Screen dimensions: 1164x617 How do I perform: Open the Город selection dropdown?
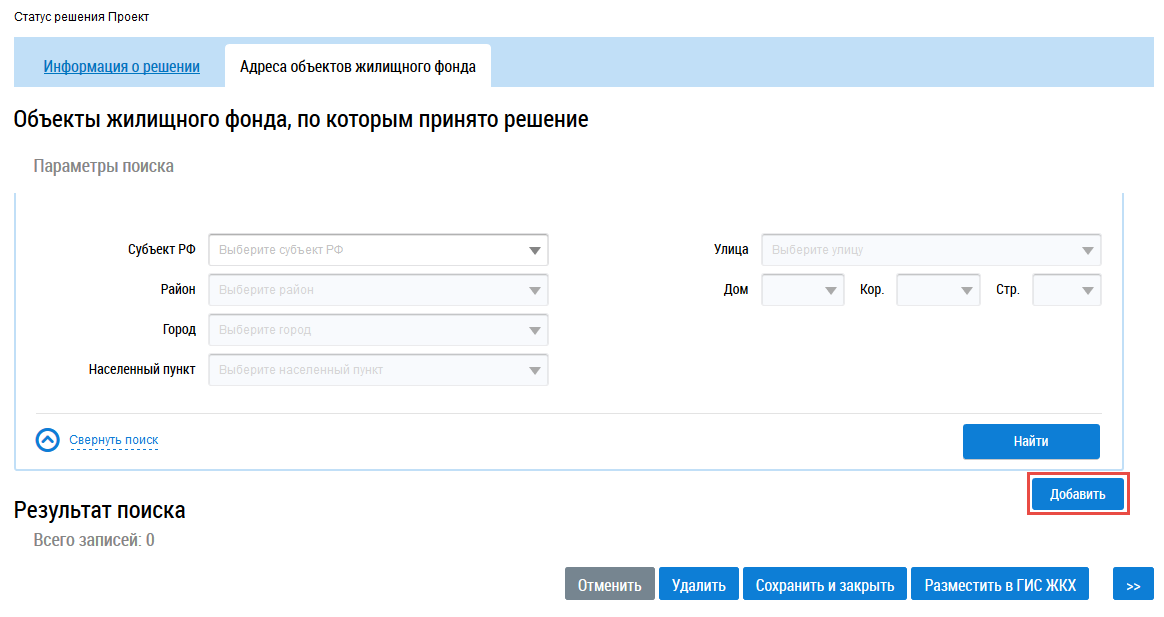378,330
